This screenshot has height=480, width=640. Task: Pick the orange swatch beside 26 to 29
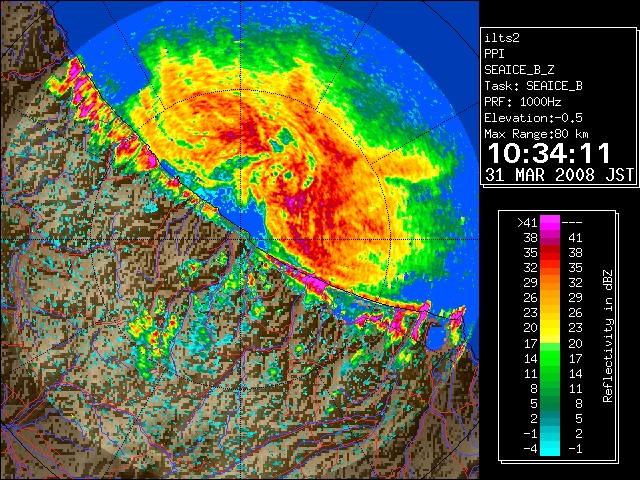point(550,298)
